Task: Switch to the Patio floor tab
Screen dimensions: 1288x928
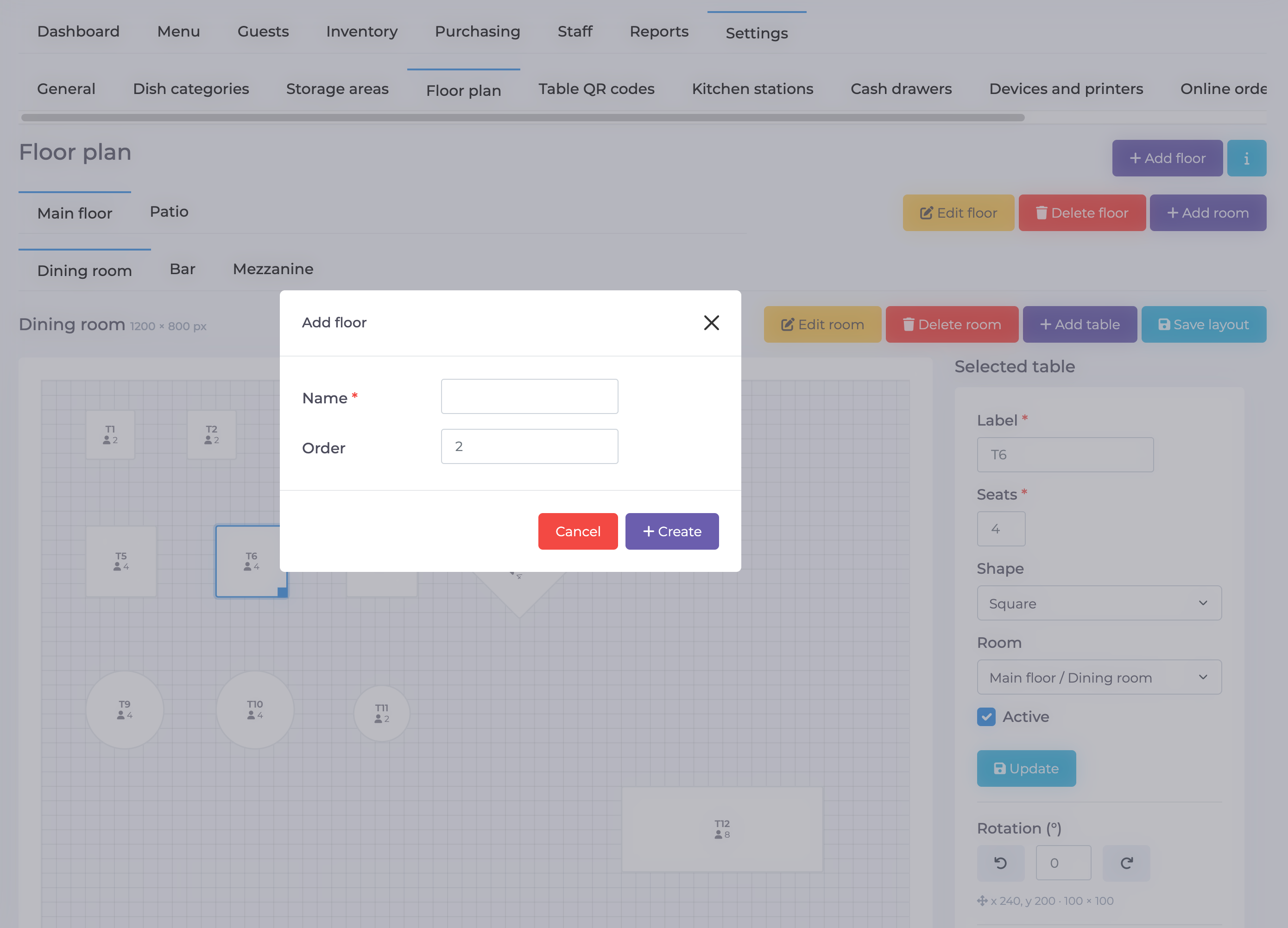Action: [169, 212]
